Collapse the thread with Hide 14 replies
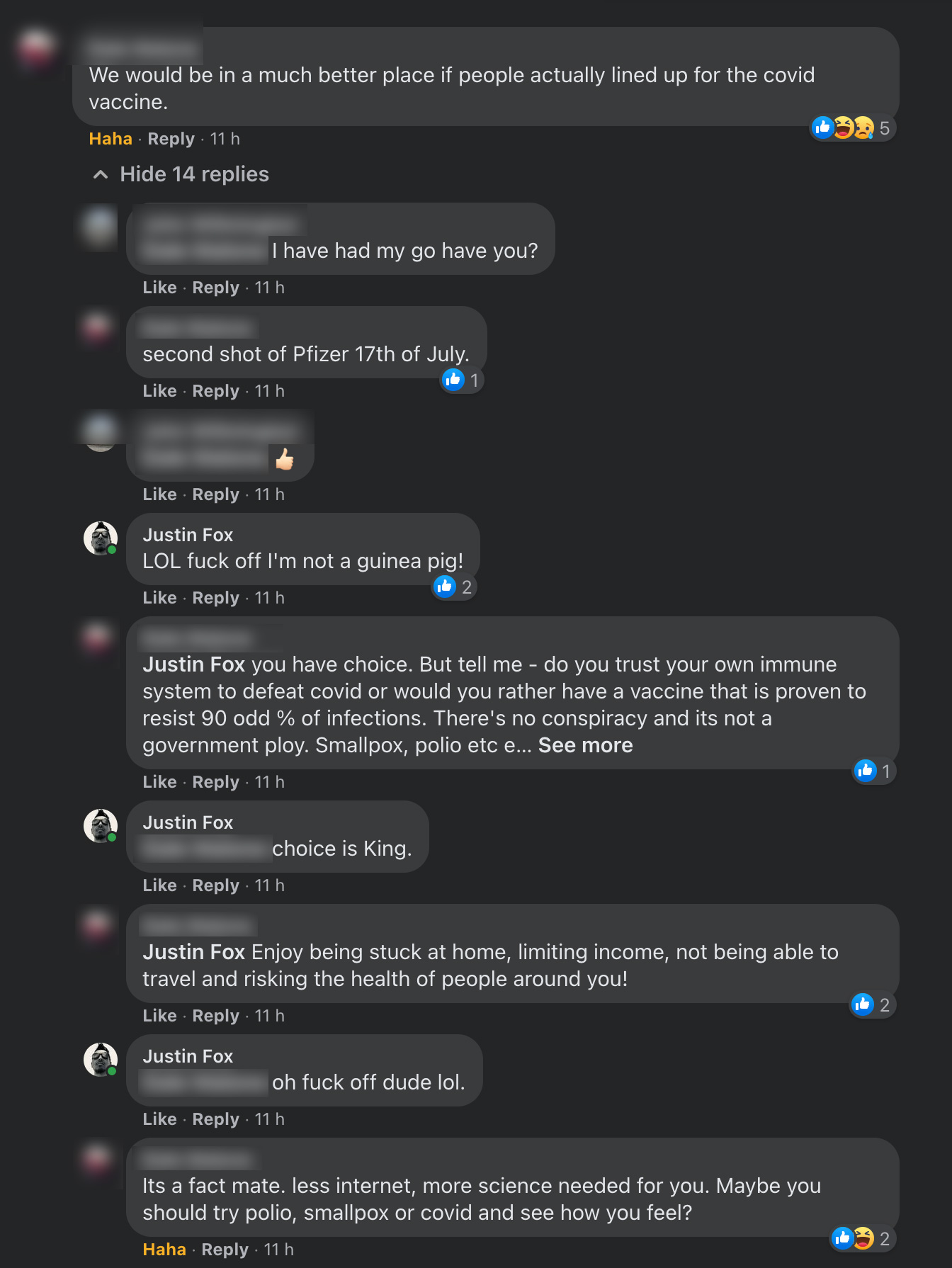Image resolution: width=952 pixels, height=1268 pixels. tap(181, 174)
